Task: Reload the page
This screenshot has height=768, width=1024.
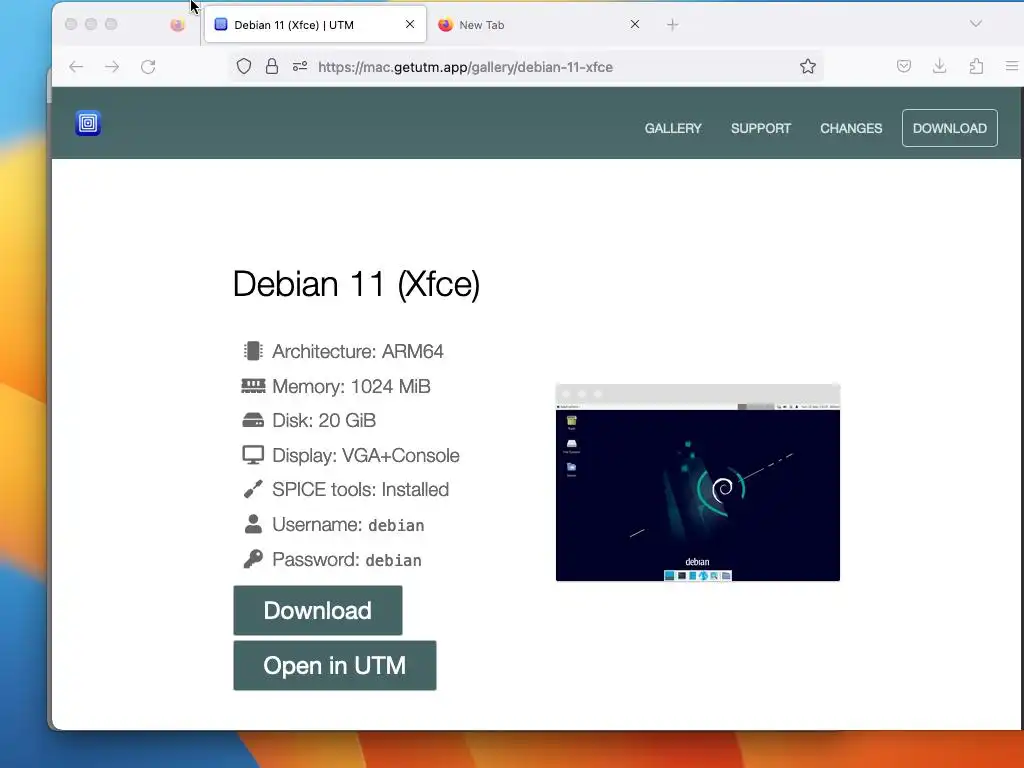Action: pos(148,67)
